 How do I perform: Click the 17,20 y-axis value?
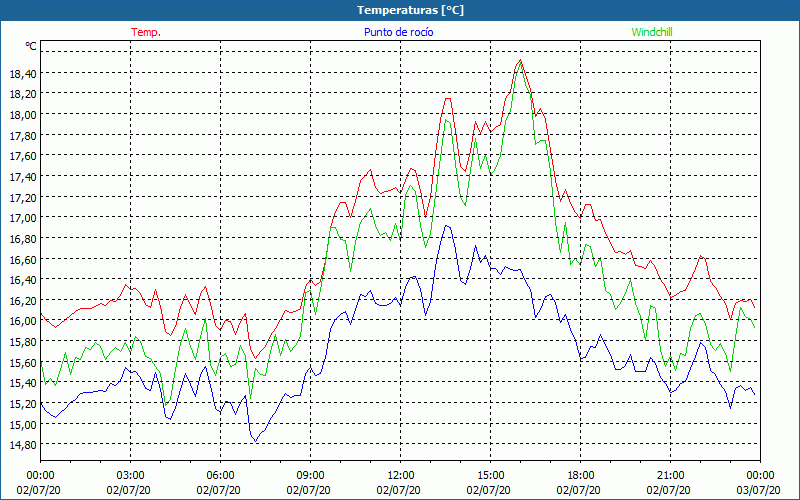click(x=23, y=198)
